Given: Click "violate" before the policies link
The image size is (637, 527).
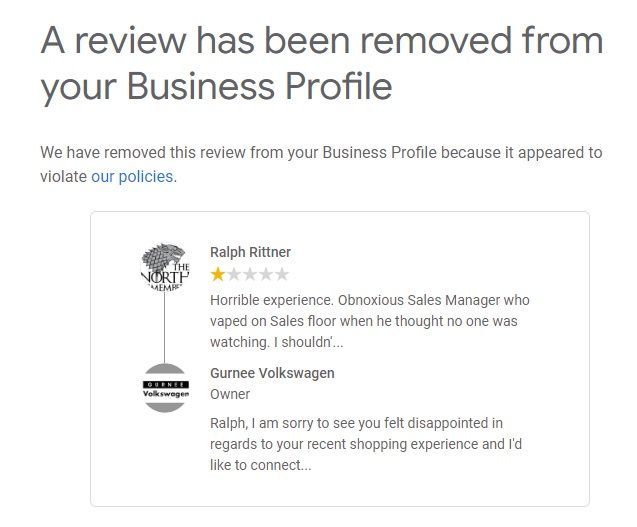Looking at the screenshot, I should pos(63,177).
